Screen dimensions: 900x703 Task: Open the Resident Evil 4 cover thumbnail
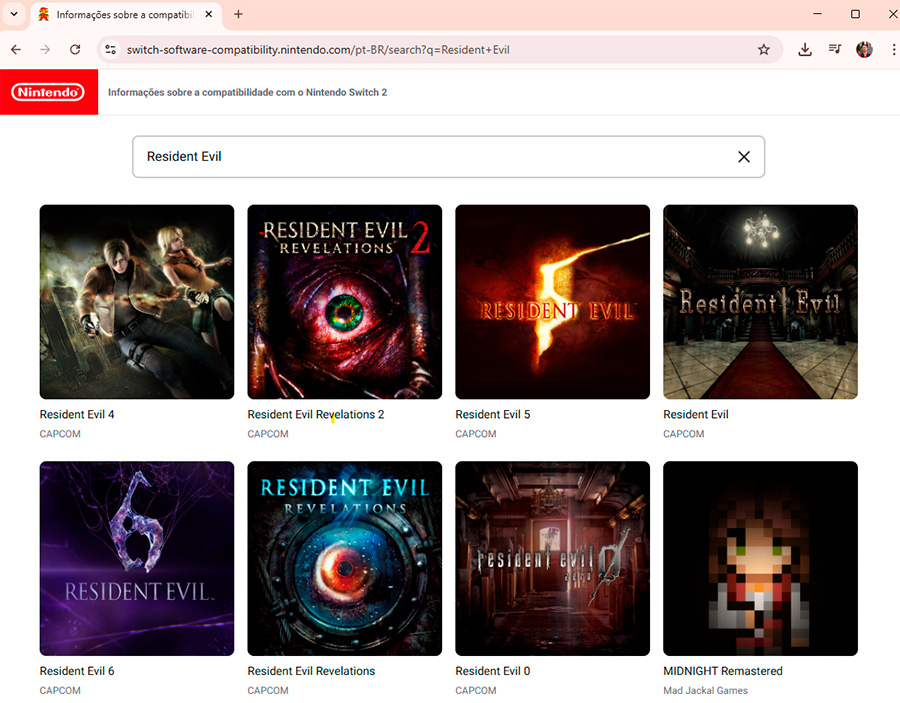[137, 302]
